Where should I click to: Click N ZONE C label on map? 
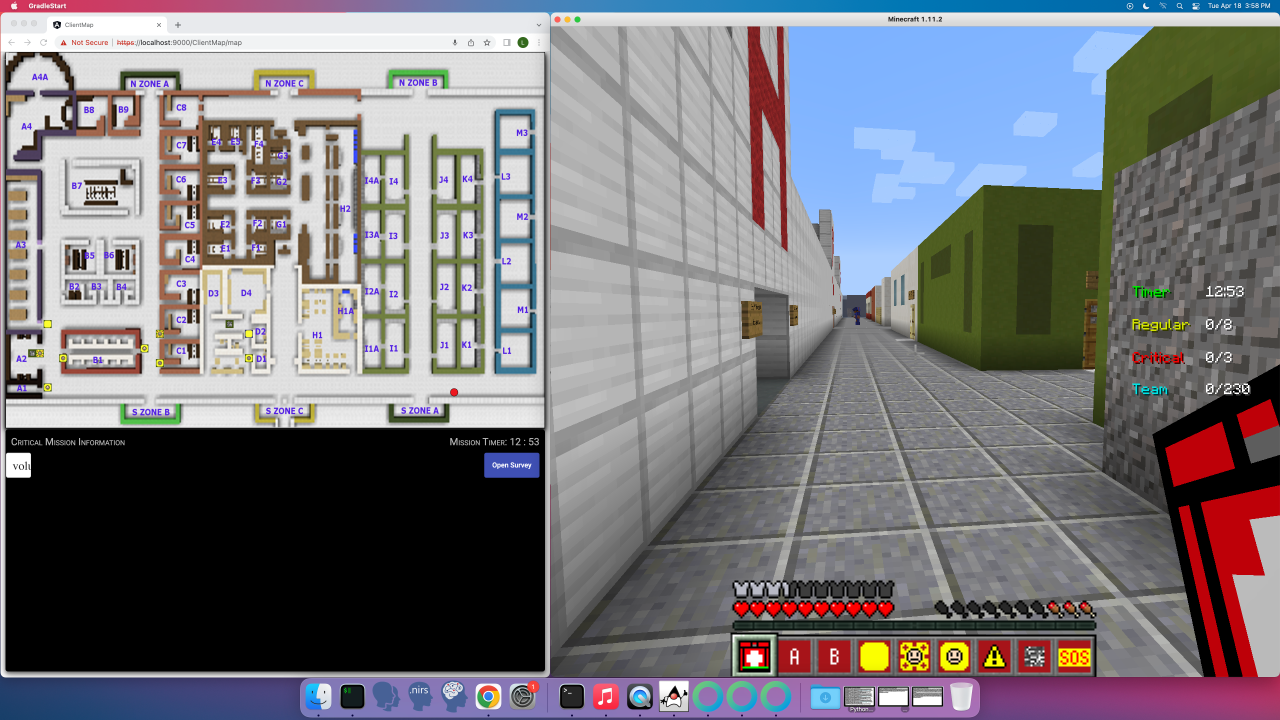pyautogui.click(x=284, y=83)
